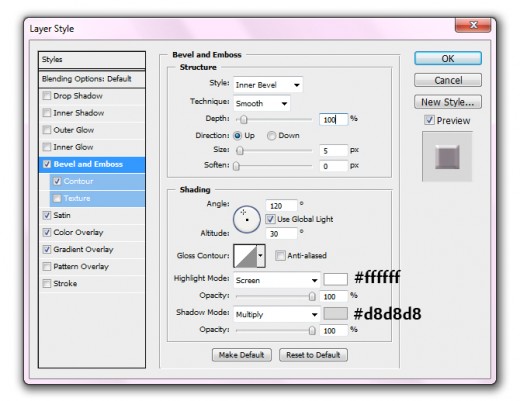
Task: Click the Highlight Opacity slider handle
Action: [312, 296]
